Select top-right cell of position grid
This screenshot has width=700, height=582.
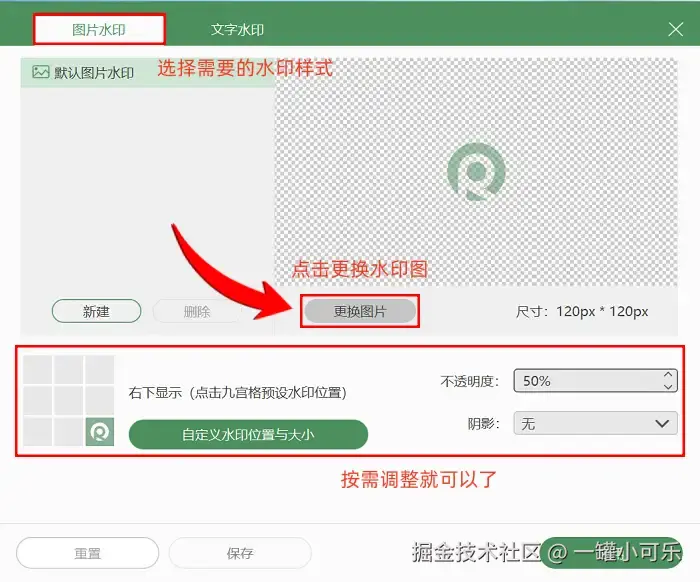point(100,370)
